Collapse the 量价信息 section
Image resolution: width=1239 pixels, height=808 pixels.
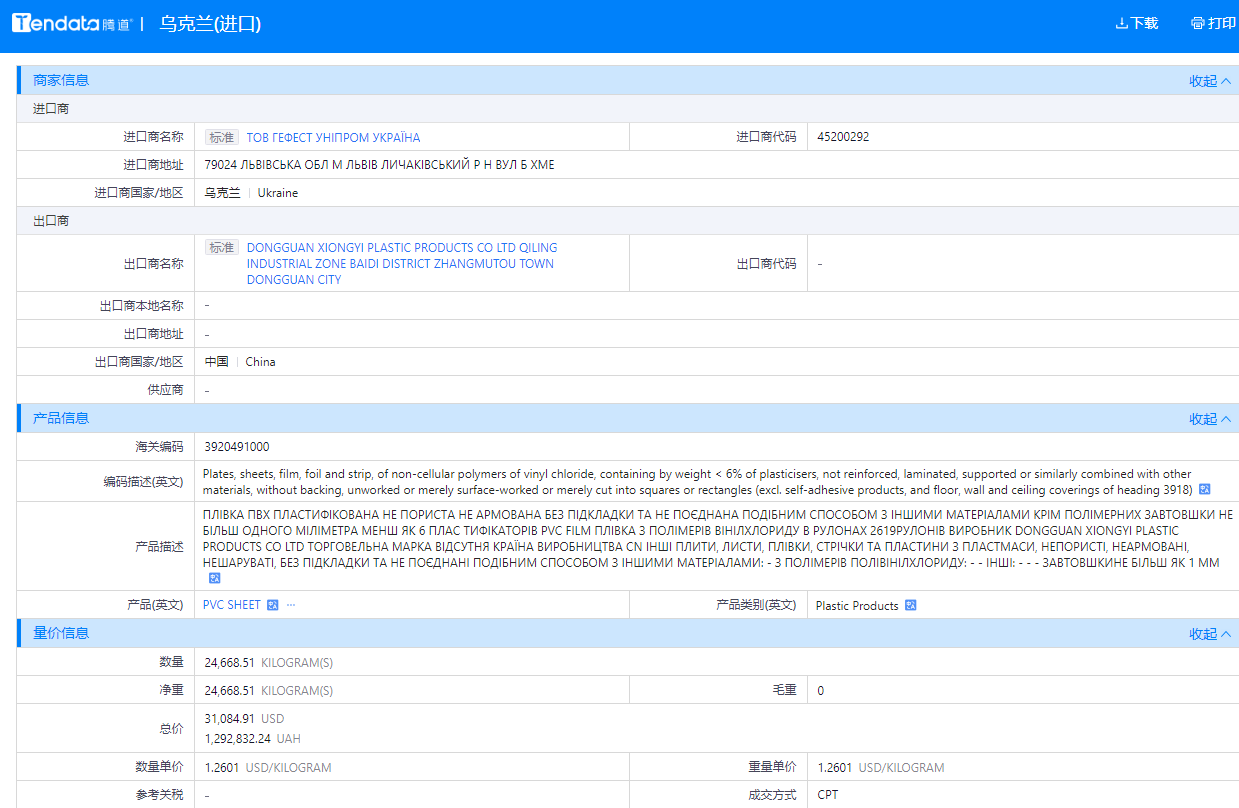(1210, 634)
